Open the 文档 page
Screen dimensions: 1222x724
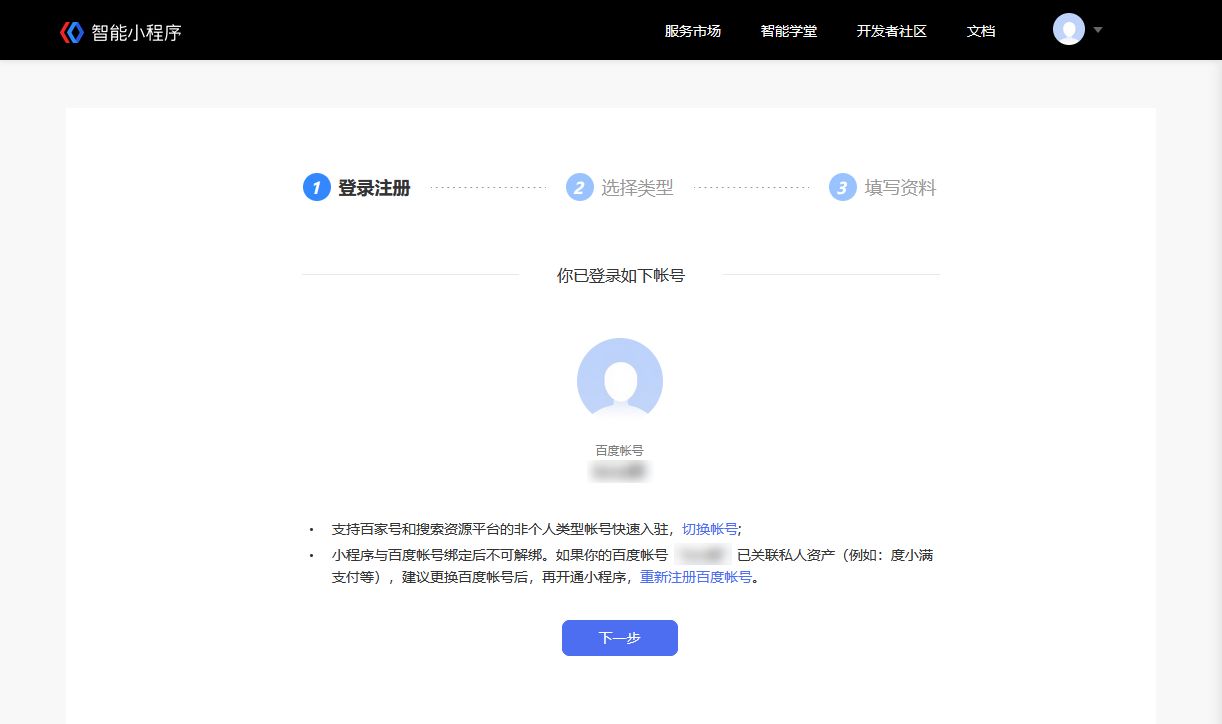coord(981,31)
